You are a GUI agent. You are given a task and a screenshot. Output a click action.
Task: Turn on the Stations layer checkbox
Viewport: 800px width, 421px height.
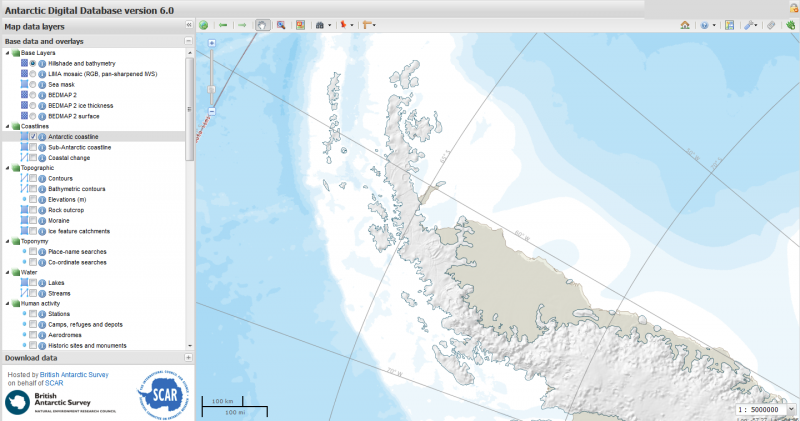[x=33, y=314]
